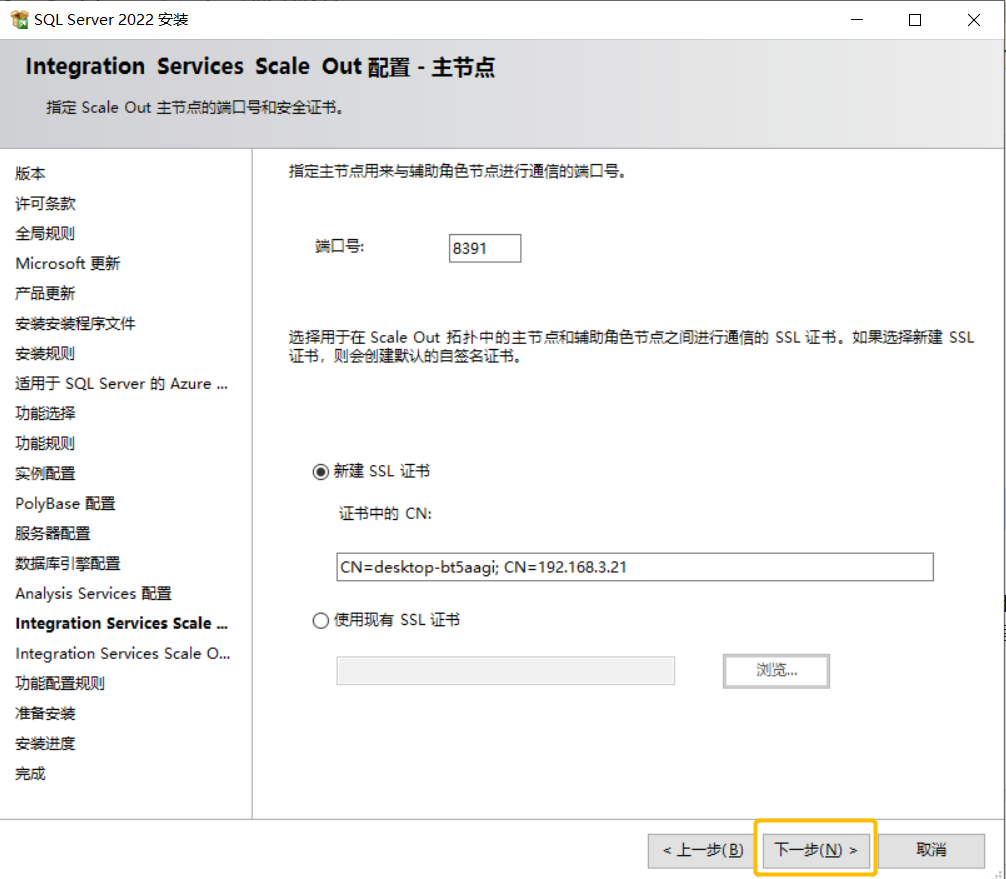Select the bold Integration Services Scale step

(x=121, y=624)
